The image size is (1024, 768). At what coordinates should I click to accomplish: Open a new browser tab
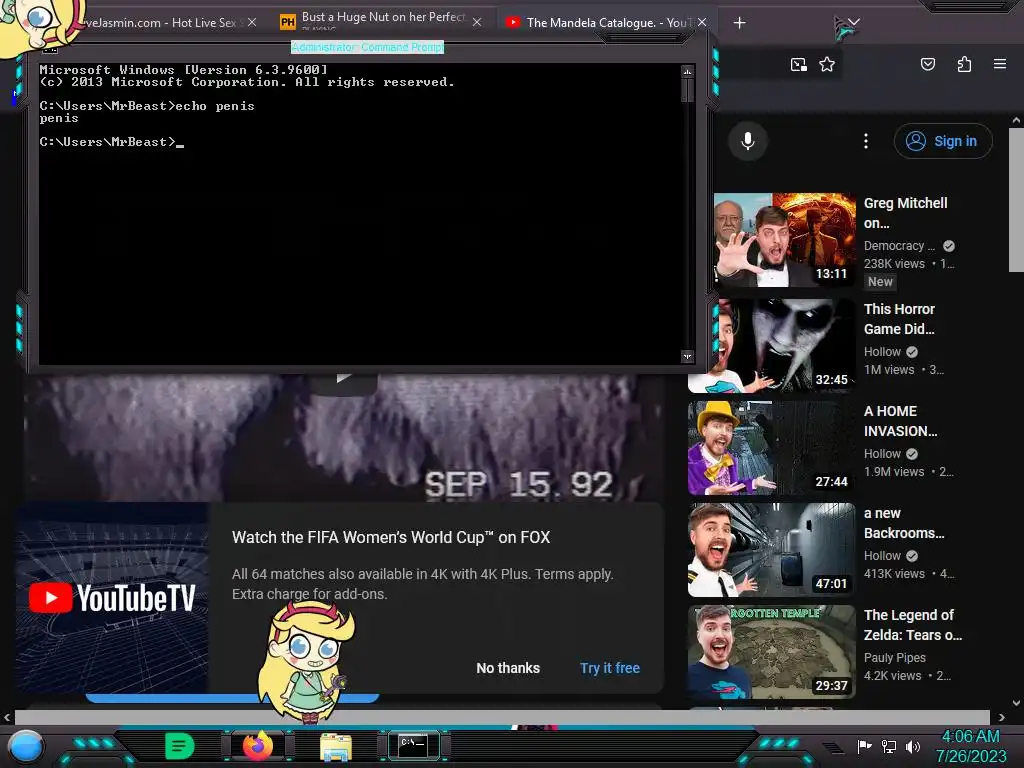739,23
